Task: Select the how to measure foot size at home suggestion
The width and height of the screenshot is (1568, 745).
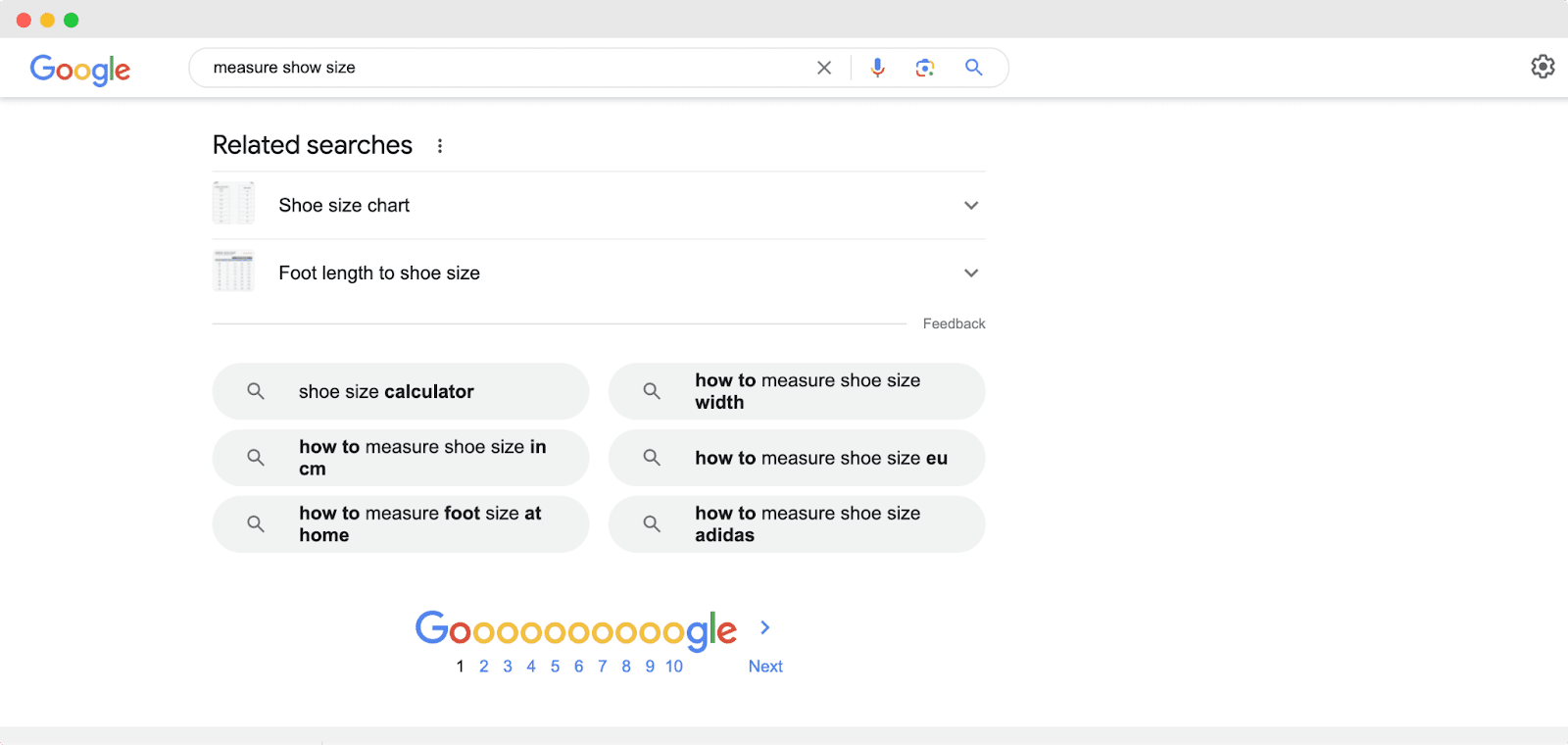Action: pos(400,523)
